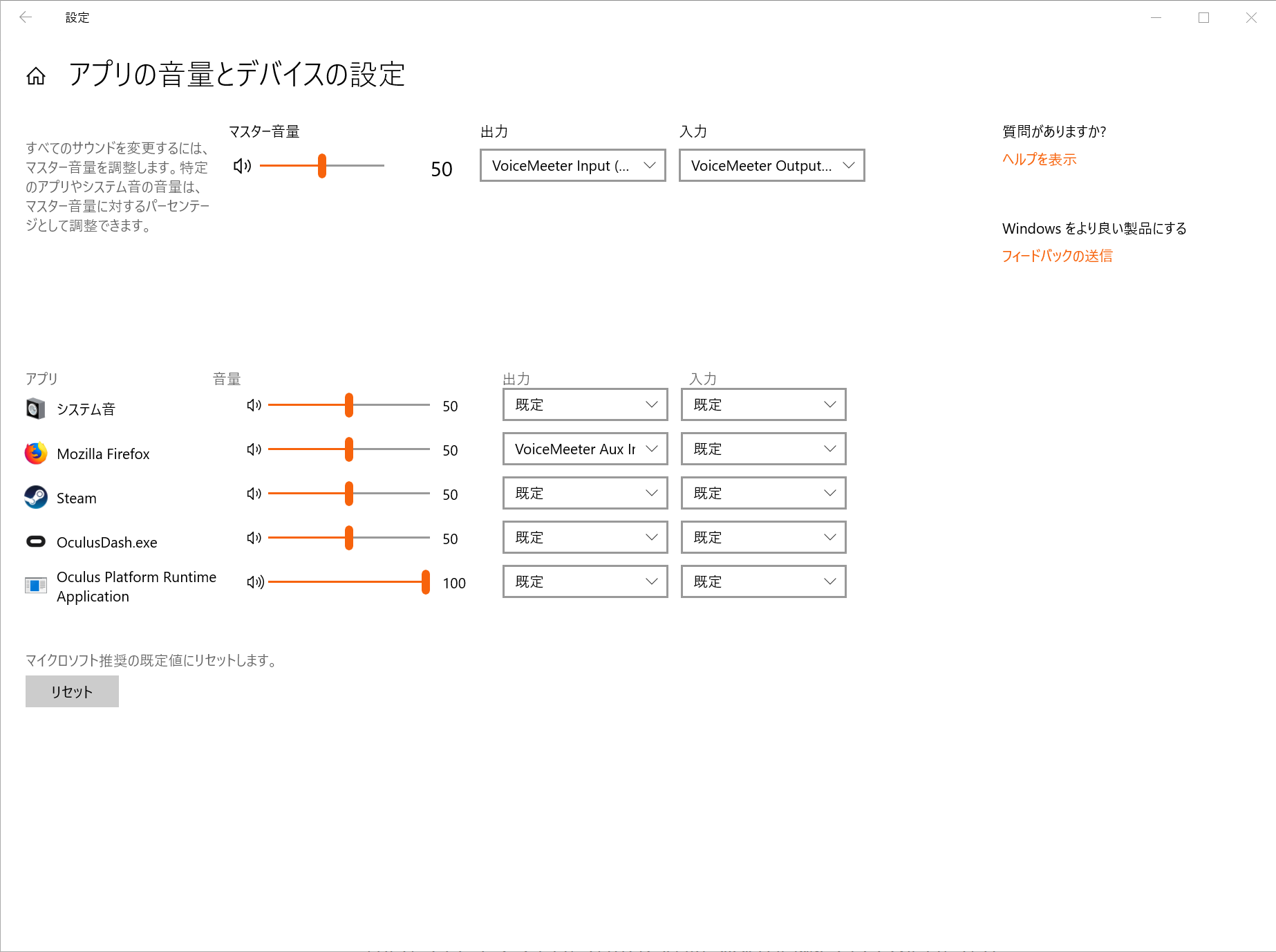Click the Mozilla Firefox volume slider handle

pyautogui.click(x=349, y=449)
